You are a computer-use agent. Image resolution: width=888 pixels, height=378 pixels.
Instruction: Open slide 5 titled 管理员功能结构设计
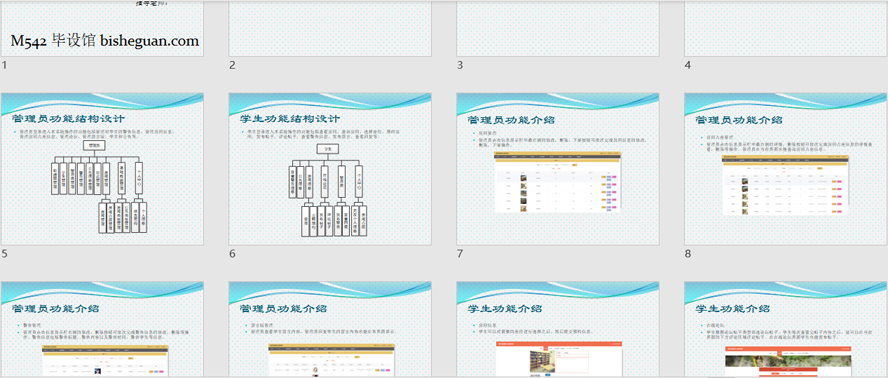(103, 169)
